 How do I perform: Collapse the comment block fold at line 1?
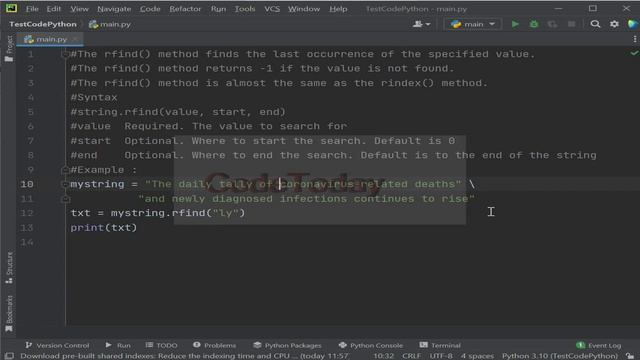(x=64, y=53)
